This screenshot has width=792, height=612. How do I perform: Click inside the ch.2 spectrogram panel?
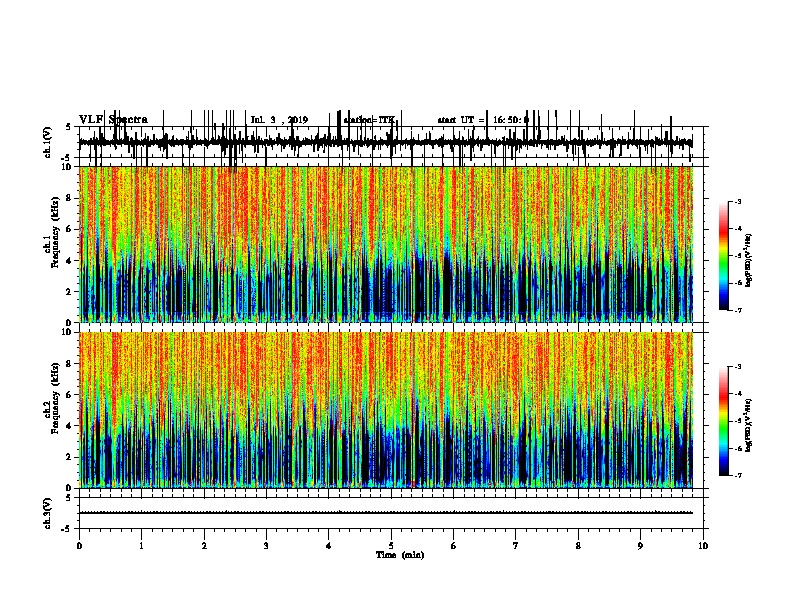coord(386,410)
